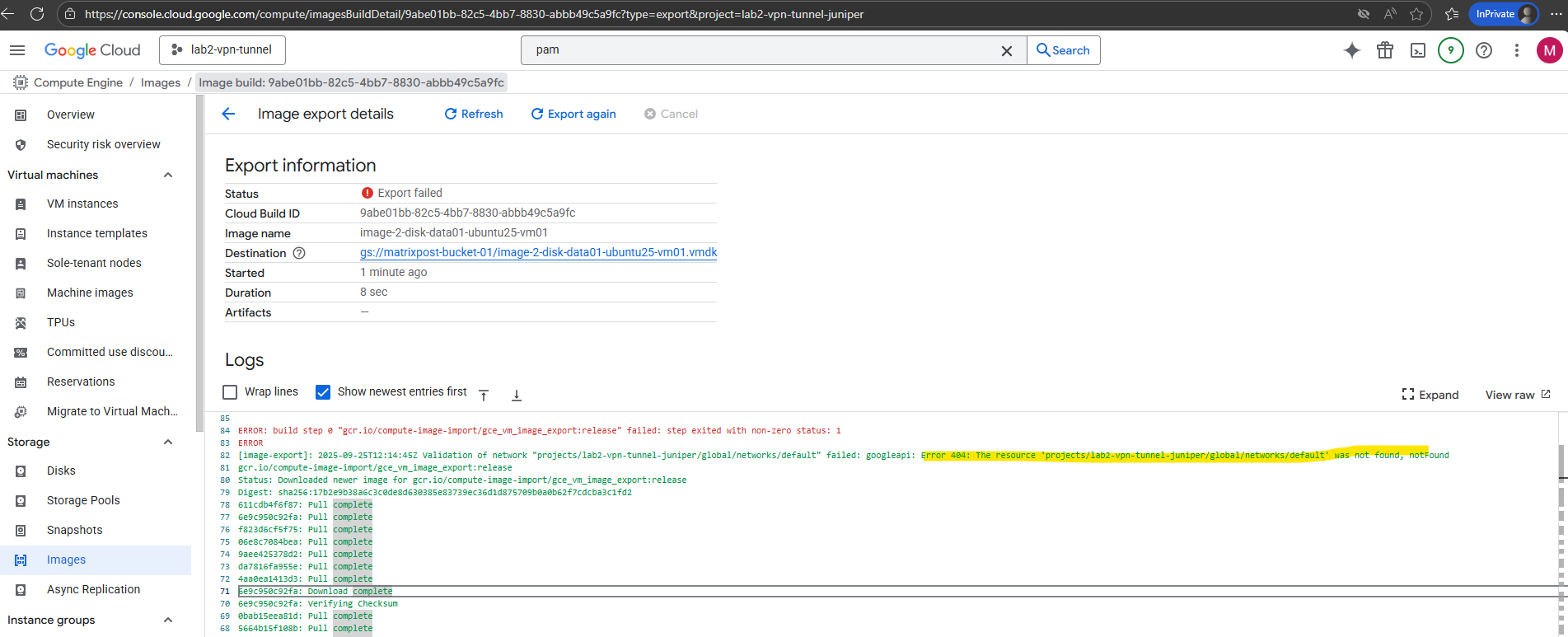Screen dimensions: 1568x637
Task: Click the back arrow next to Image export details
Action: point(229,114)
